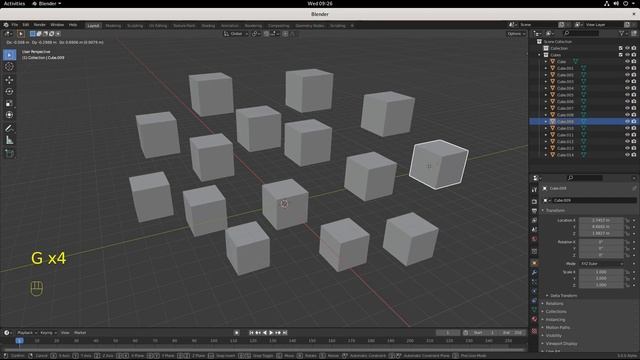Toggle render camera icon for Cube.005
This screenshot has width=640, height=360.
(x=634, y=95)
